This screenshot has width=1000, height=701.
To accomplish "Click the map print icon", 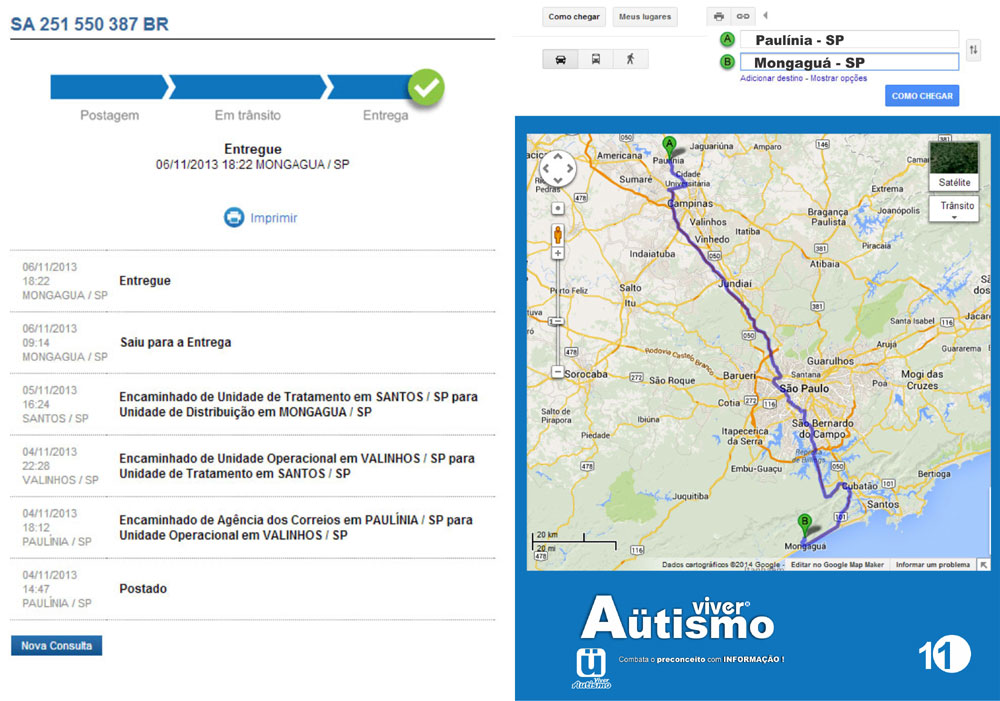I will click(x=718, y=16).
